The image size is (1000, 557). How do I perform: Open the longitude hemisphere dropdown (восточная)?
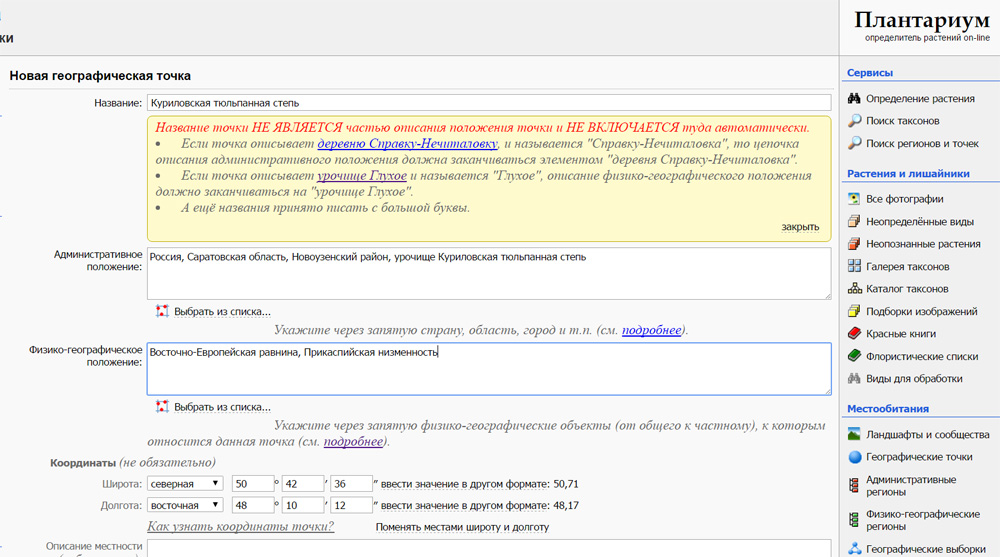pos(185,506)
